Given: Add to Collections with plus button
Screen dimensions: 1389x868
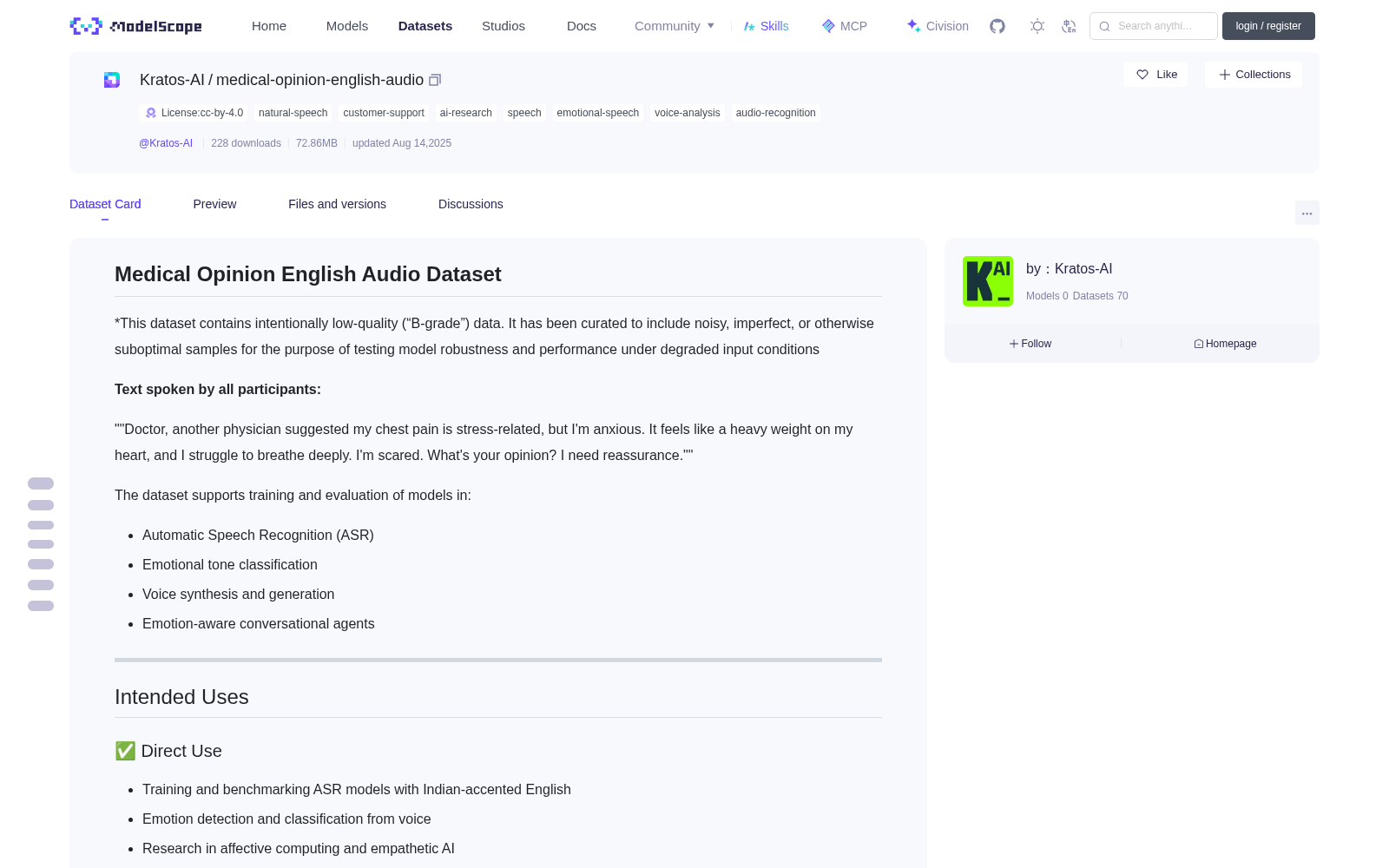Looking at the screenshot, I should click(1254, 75).
